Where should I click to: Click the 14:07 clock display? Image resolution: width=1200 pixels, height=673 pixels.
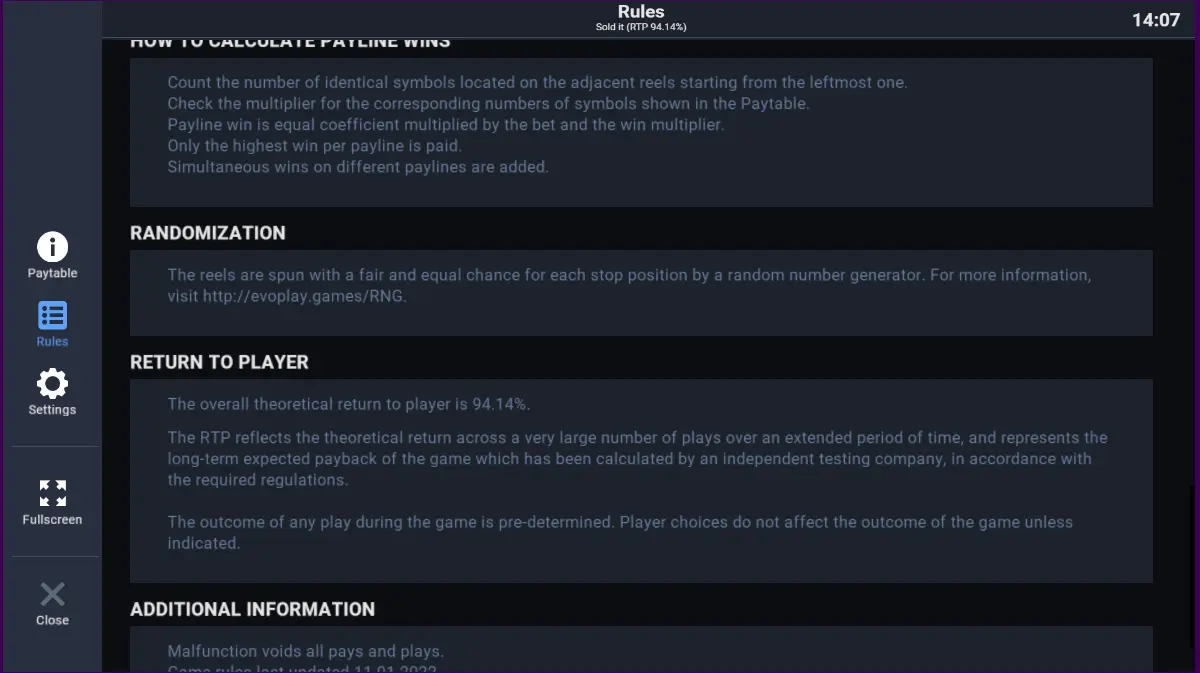coord(1156,20)
